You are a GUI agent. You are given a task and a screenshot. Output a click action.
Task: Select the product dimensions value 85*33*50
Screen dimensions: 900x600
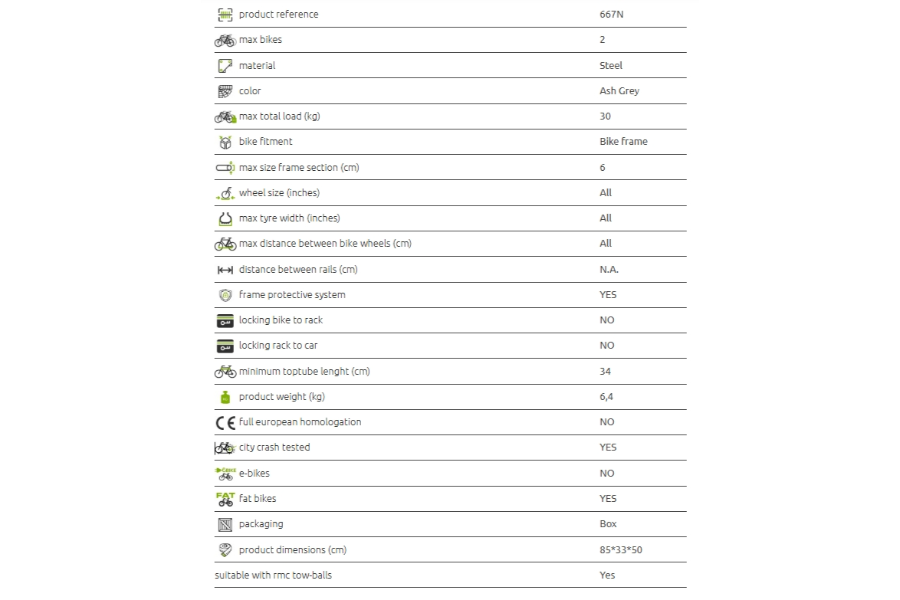(x=620, y=550)
